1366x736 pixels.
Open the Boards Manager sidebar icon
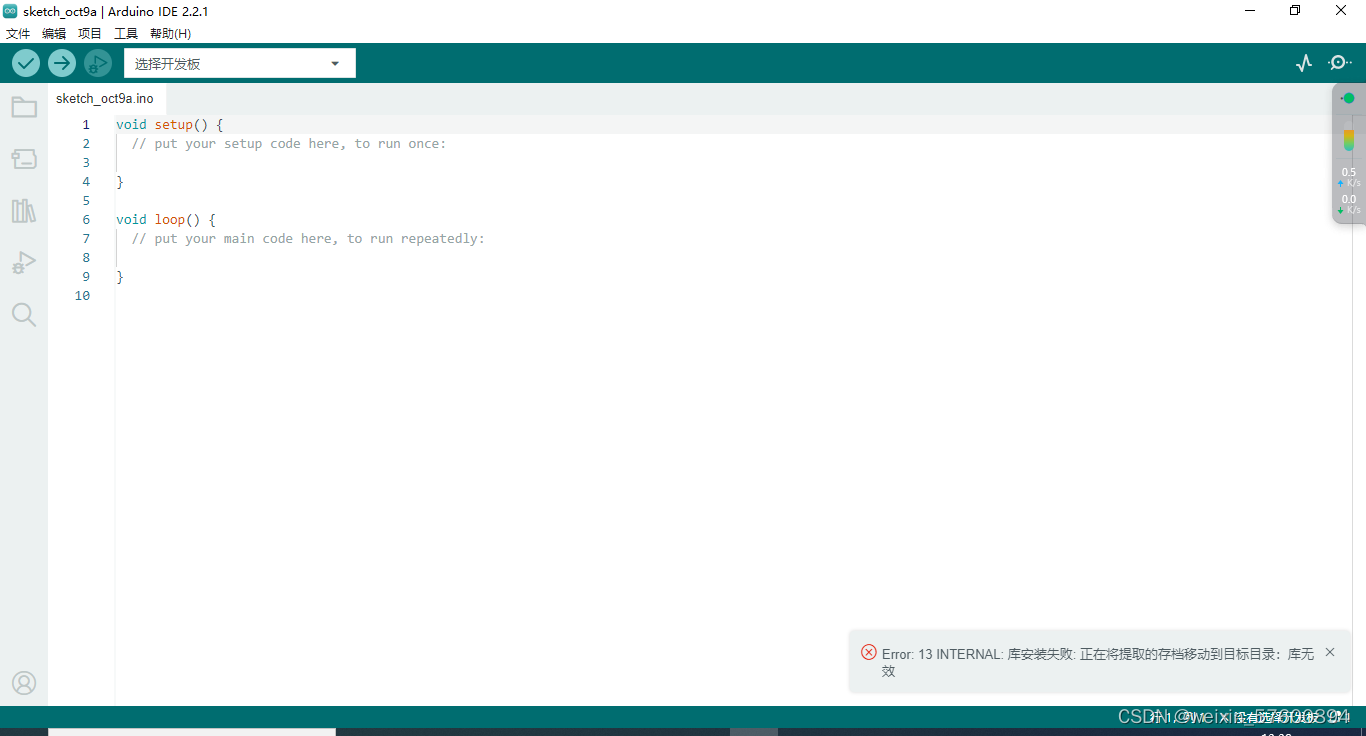point(24,158)
